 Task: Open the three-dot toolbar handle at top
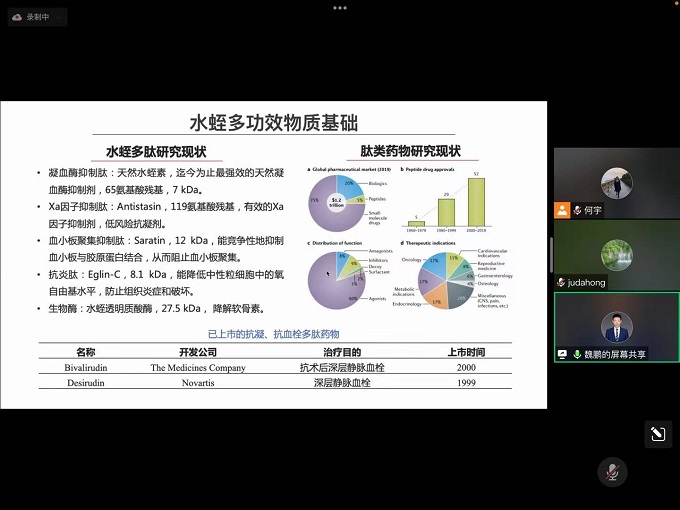[x=340, y=7]
